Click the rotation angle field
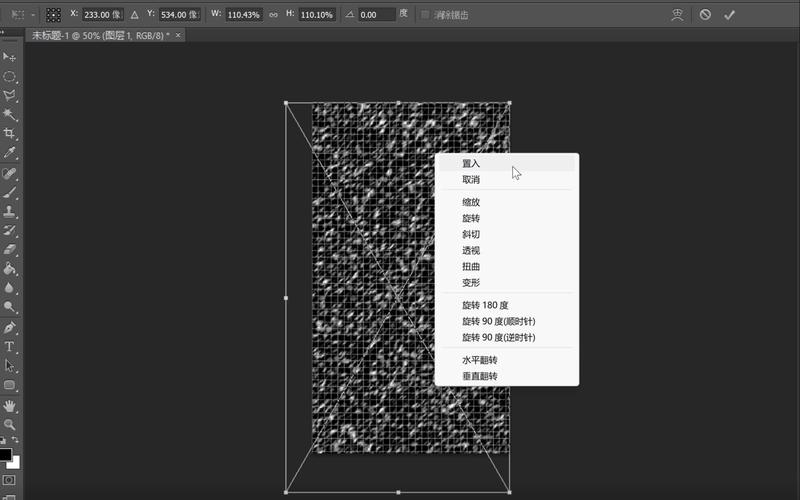This screenshot has width=800, height=500. tap(377, 15)
